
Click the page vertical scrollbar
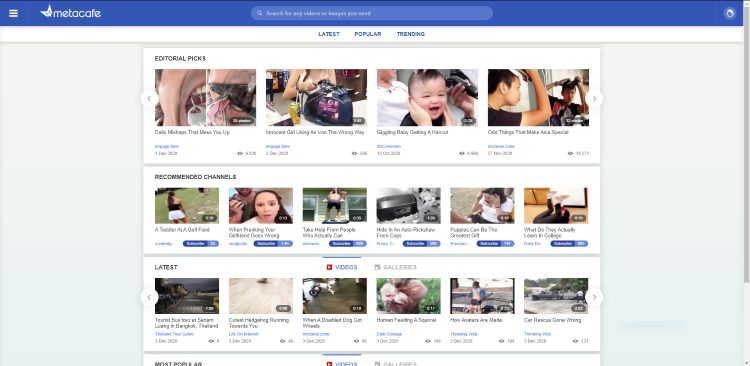pyautogui.click(x=746, y=144)
